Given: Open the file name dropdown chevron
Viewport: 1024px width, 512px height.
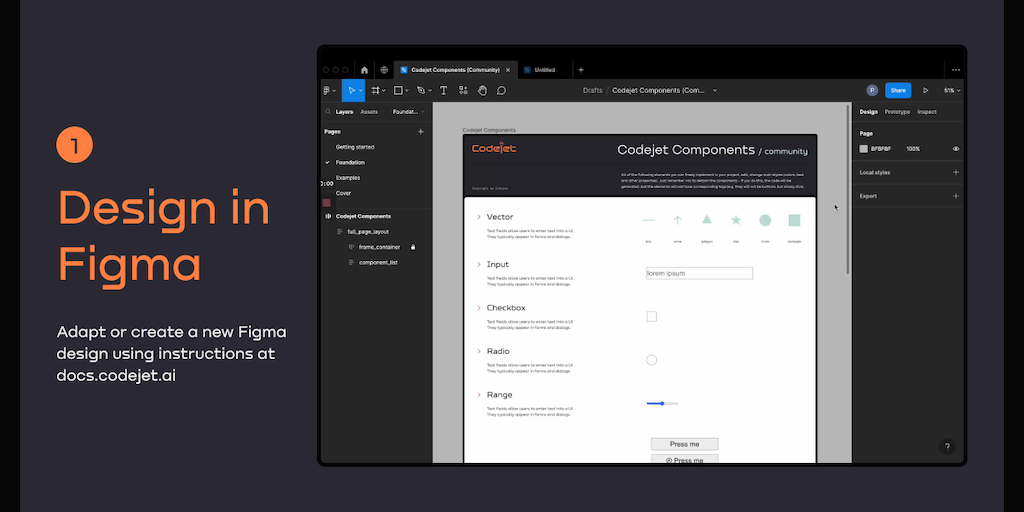Looking at the screenshot, I should click(715, 90).
